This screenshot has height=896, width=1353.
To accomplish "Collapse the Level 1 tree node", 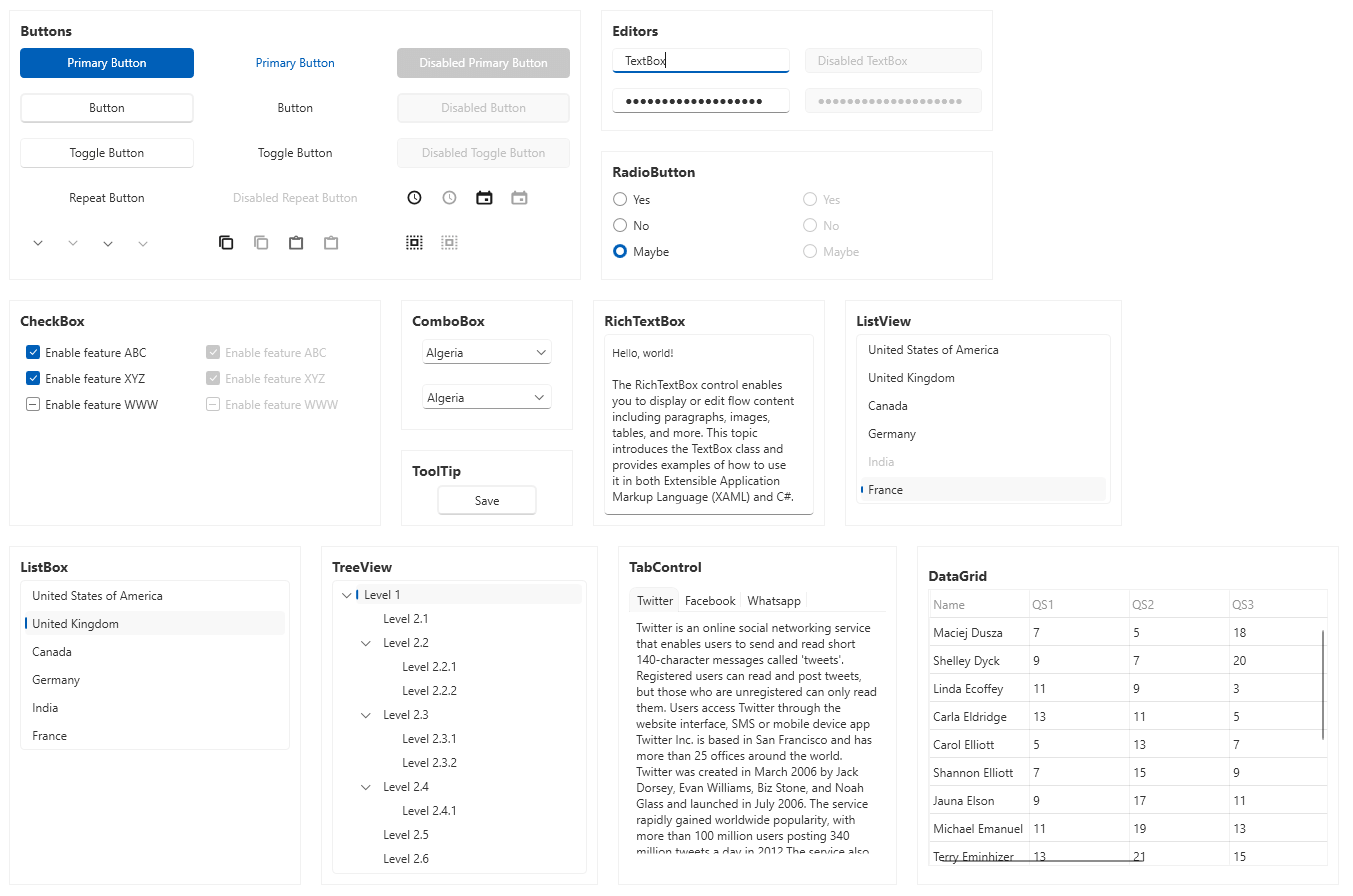I will point(346,595).
